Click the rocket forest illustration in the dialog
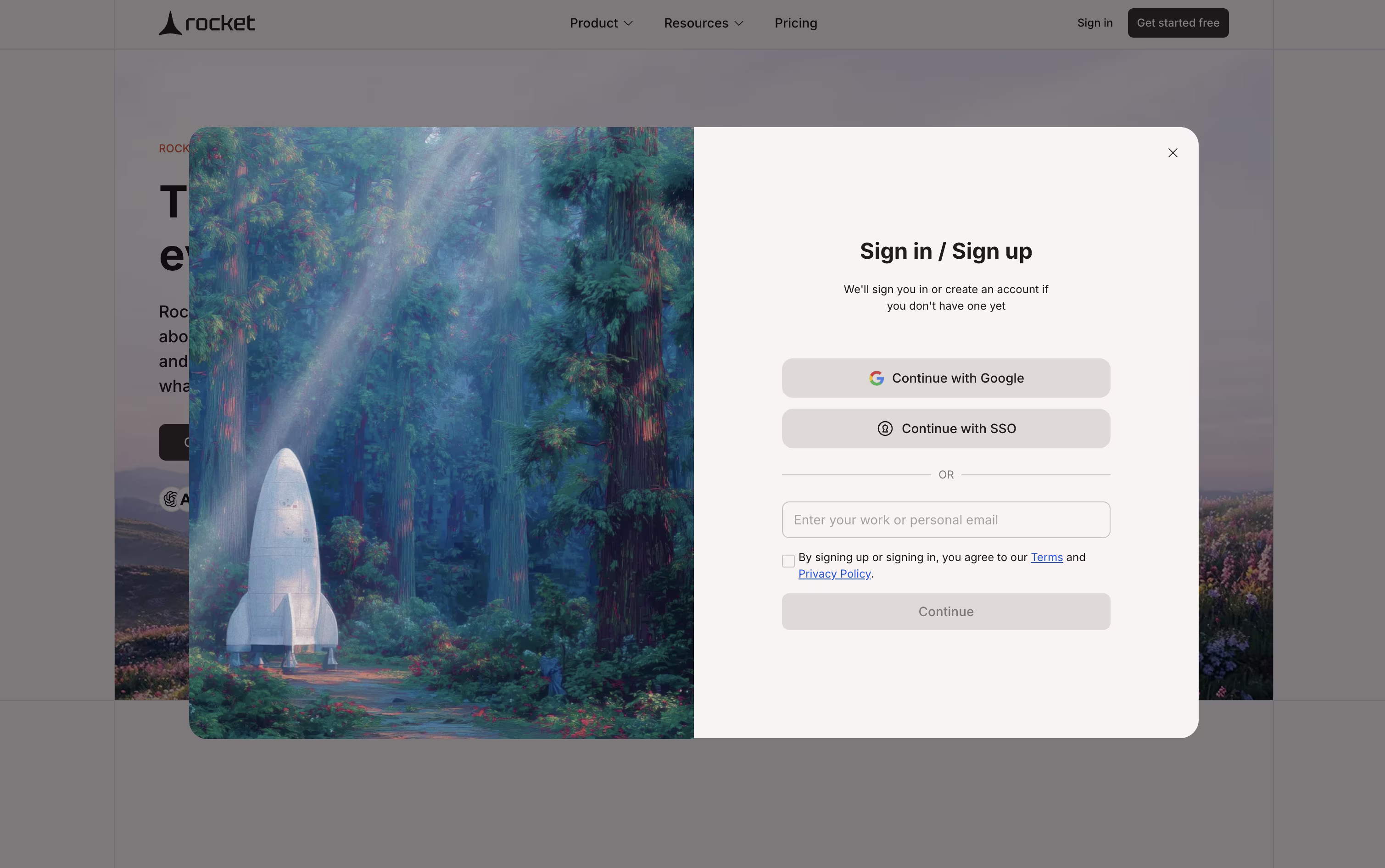This screenshot has height=868, width=1385. (441, 433)
